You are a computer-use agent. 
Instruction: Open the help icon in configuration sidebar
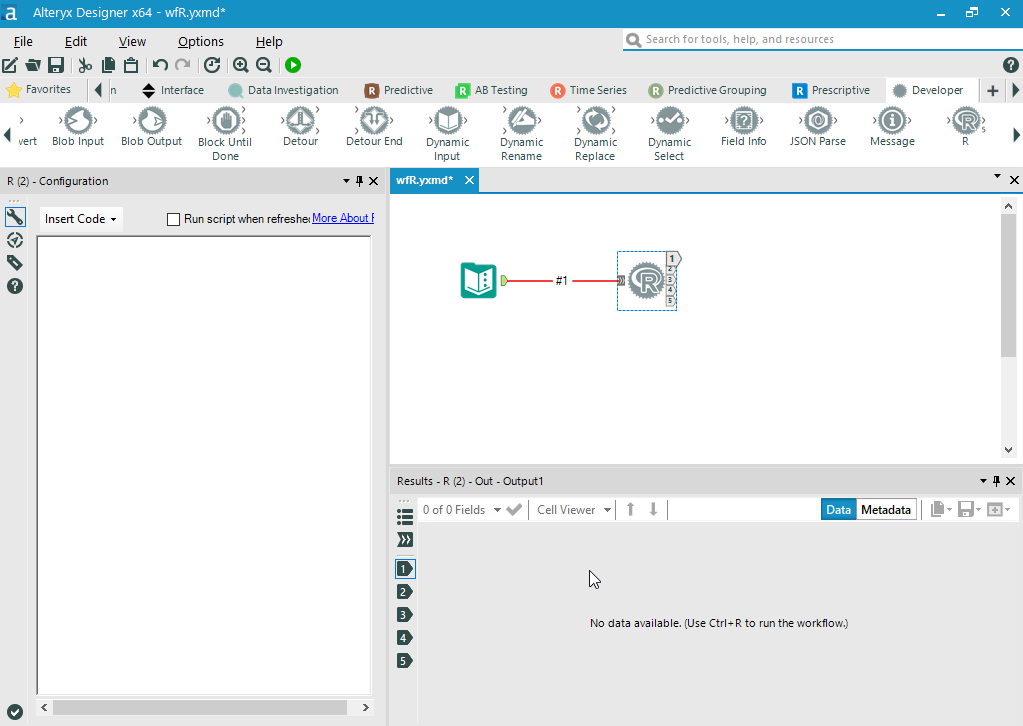coord(15,286)
